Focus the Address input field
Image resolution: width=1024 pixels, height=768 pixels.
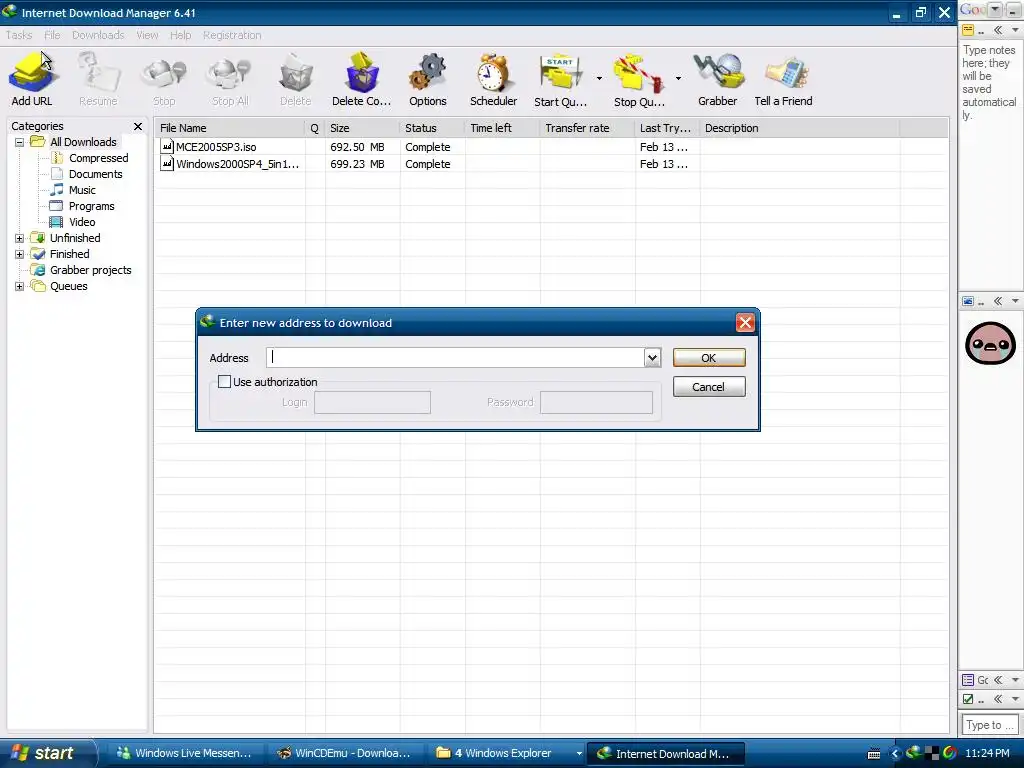tap(456, 357)
